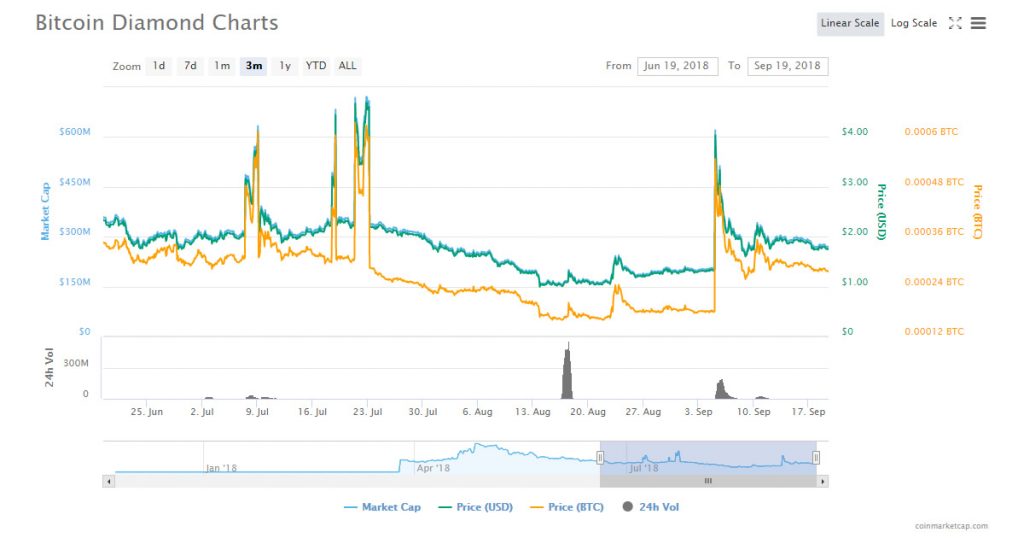Select the YTD zoom range
Viewport: 1024px width, 538px height.
coord(316,66)
